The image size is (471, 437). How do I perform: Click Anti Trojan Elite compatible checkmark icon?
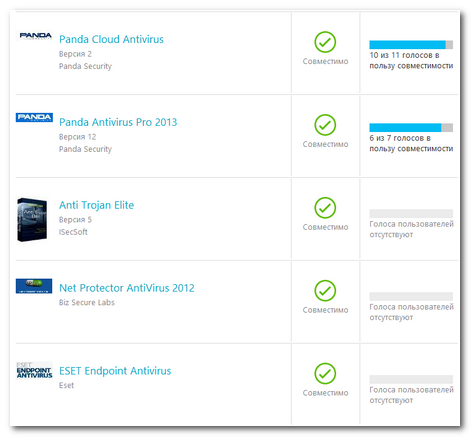tap(325, 208)
